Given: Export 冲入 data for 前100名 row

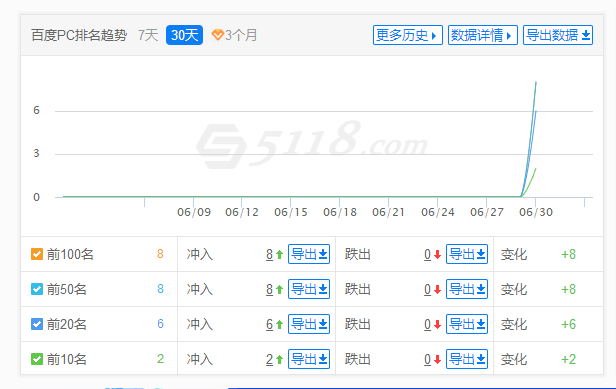Looking at the screenshot, I should pos(309,254).
